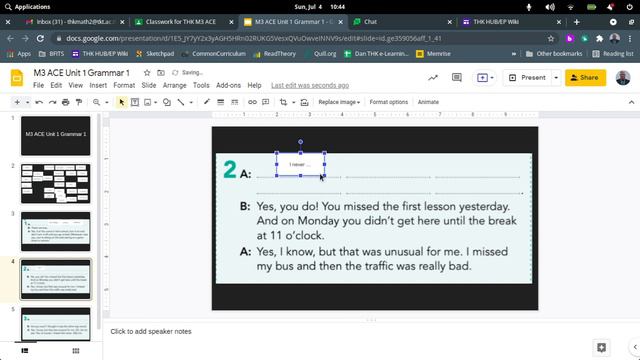This screenshot has width=640, height=360.
Task: Select slide 1 thumbnail titled M3 ACE Unit 1 Grammar 1
Action: pos(56,136)
